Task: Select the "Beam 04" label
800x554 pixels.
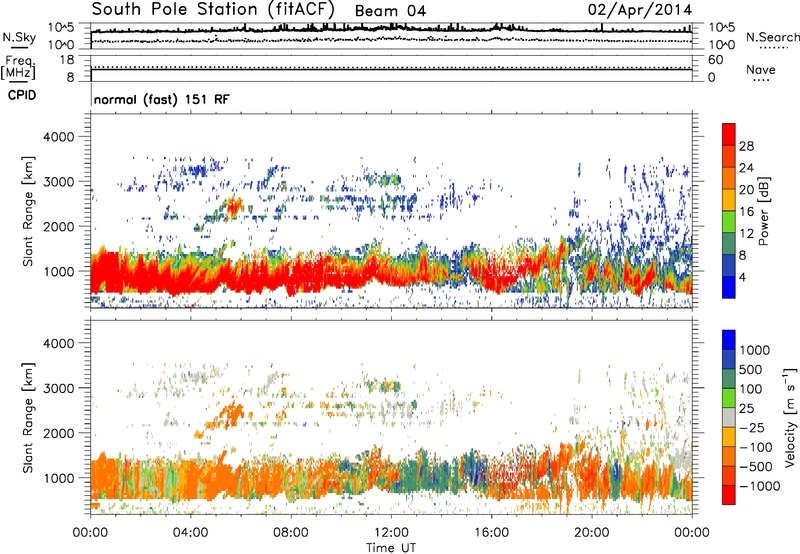Action: (x=390, y=11)
